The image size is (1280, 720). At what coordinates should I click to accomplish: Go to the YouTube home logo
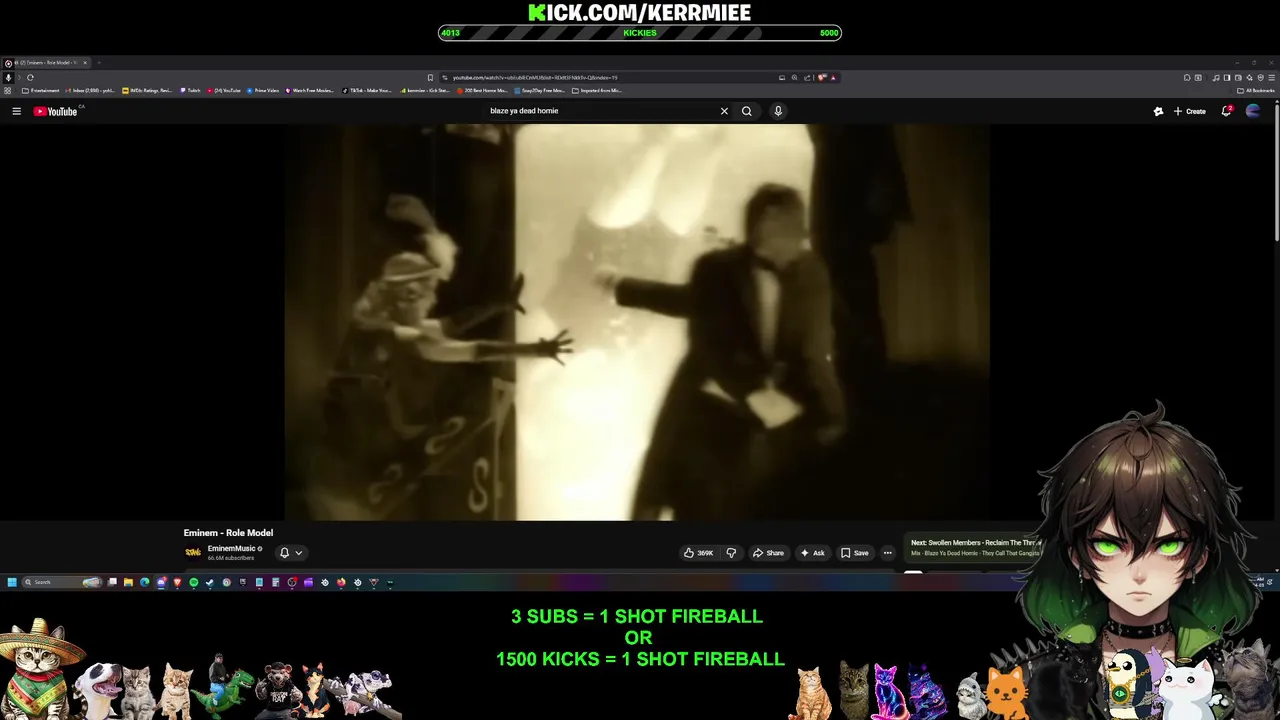pyautogui.click(x=56, y=111)
